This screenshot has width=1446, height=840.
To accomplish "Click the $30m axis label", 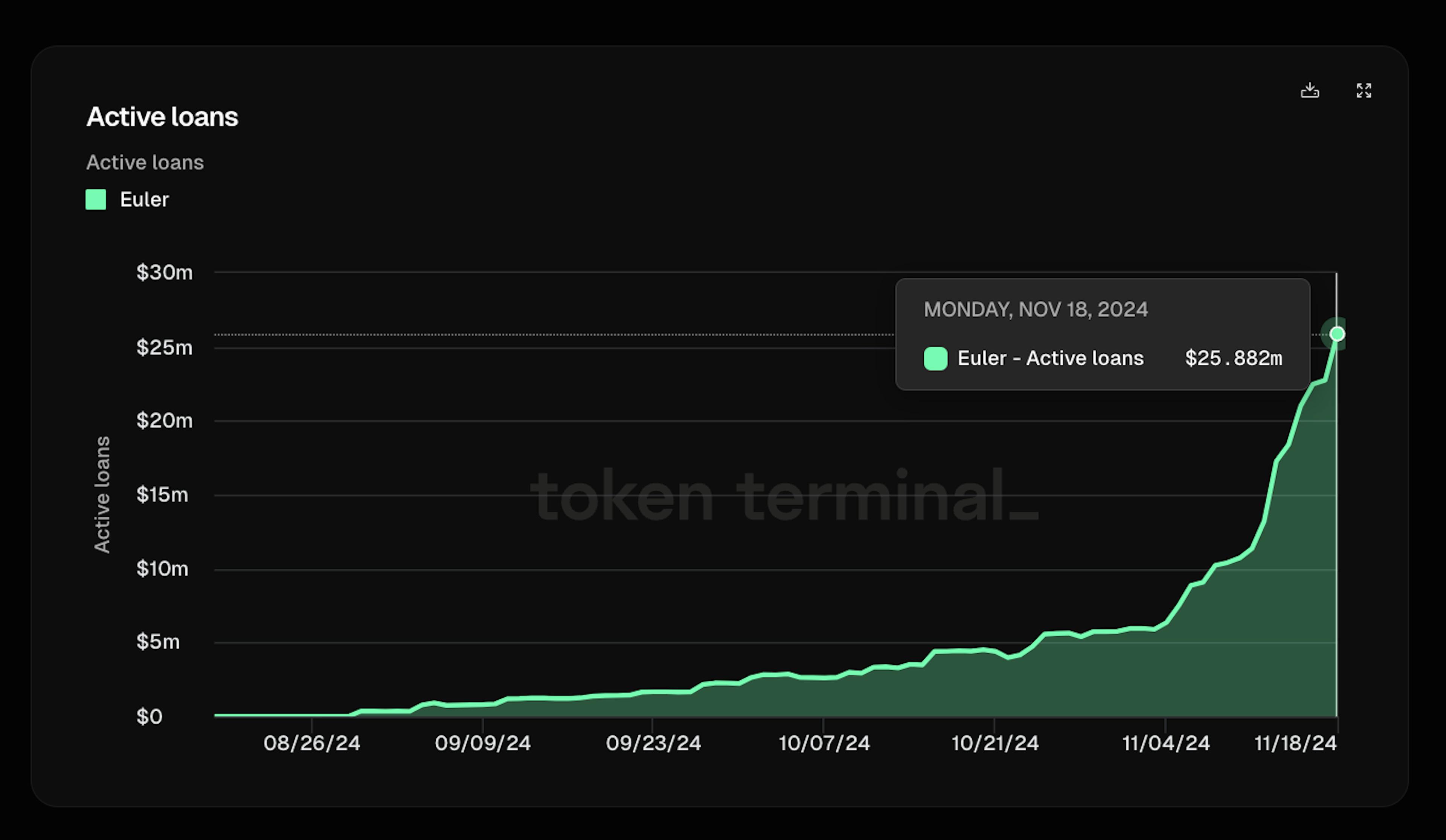I will (x=165, y=272).
